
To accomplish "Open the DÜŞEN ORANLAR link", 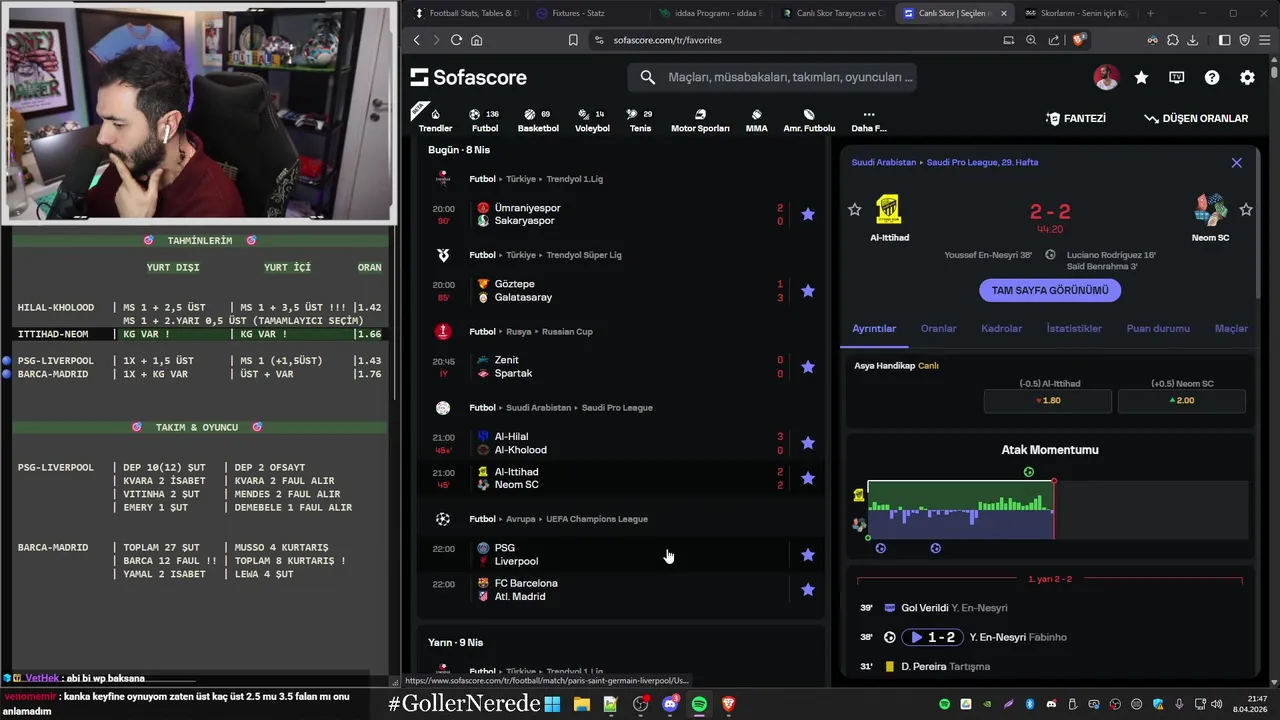I will (x=1196, y=118).
